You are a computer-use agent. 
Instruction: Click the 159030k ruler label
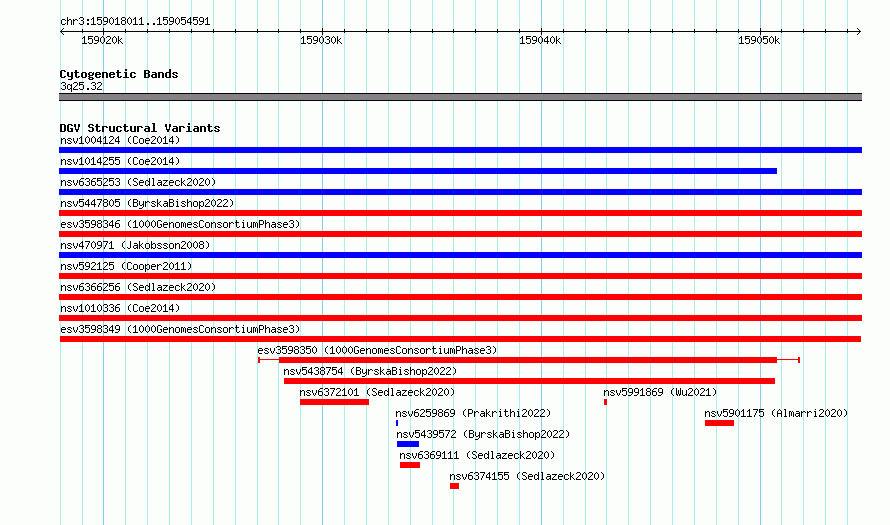click(x=321, y=40)
